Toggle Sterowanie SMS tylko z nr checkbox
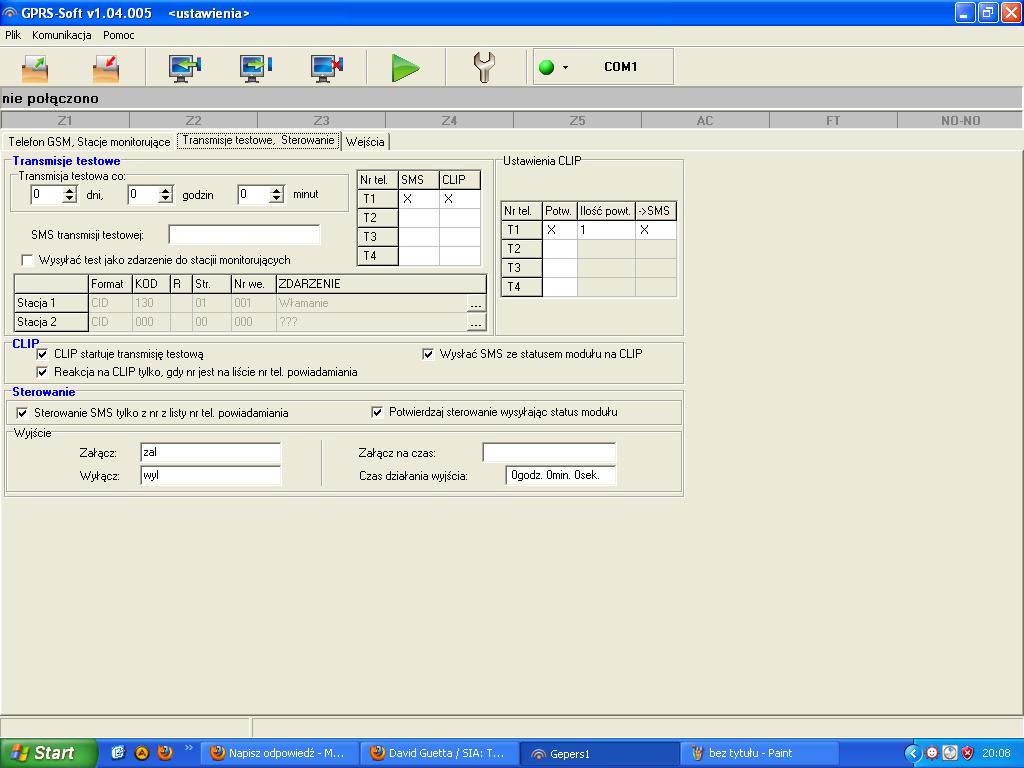Image resolution: width=1024 pixels, height=768 pixels. [22, 413]
